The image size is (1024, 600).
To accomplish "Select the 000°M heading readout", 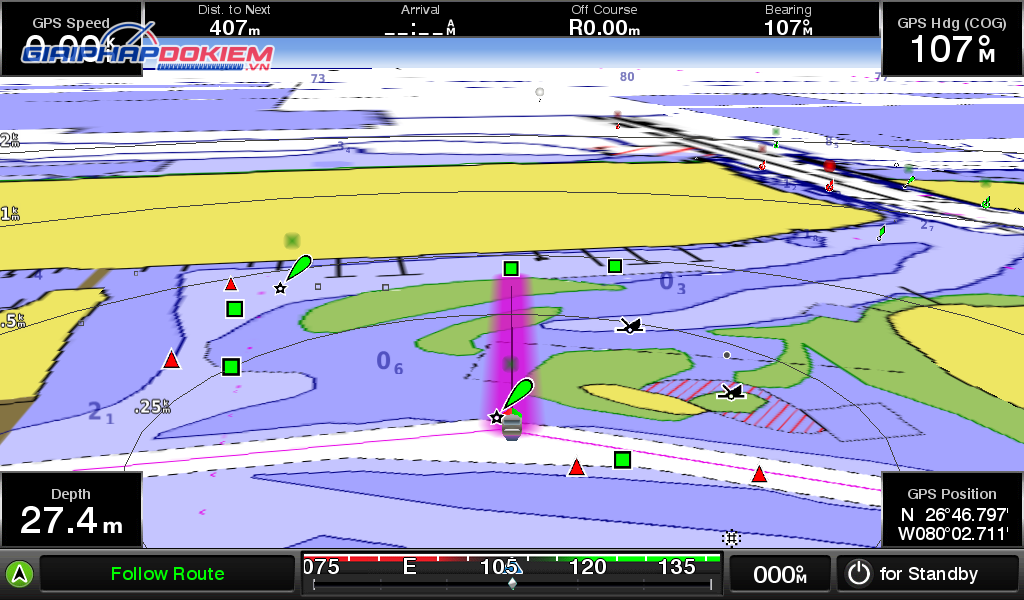I will coord(780,575).
